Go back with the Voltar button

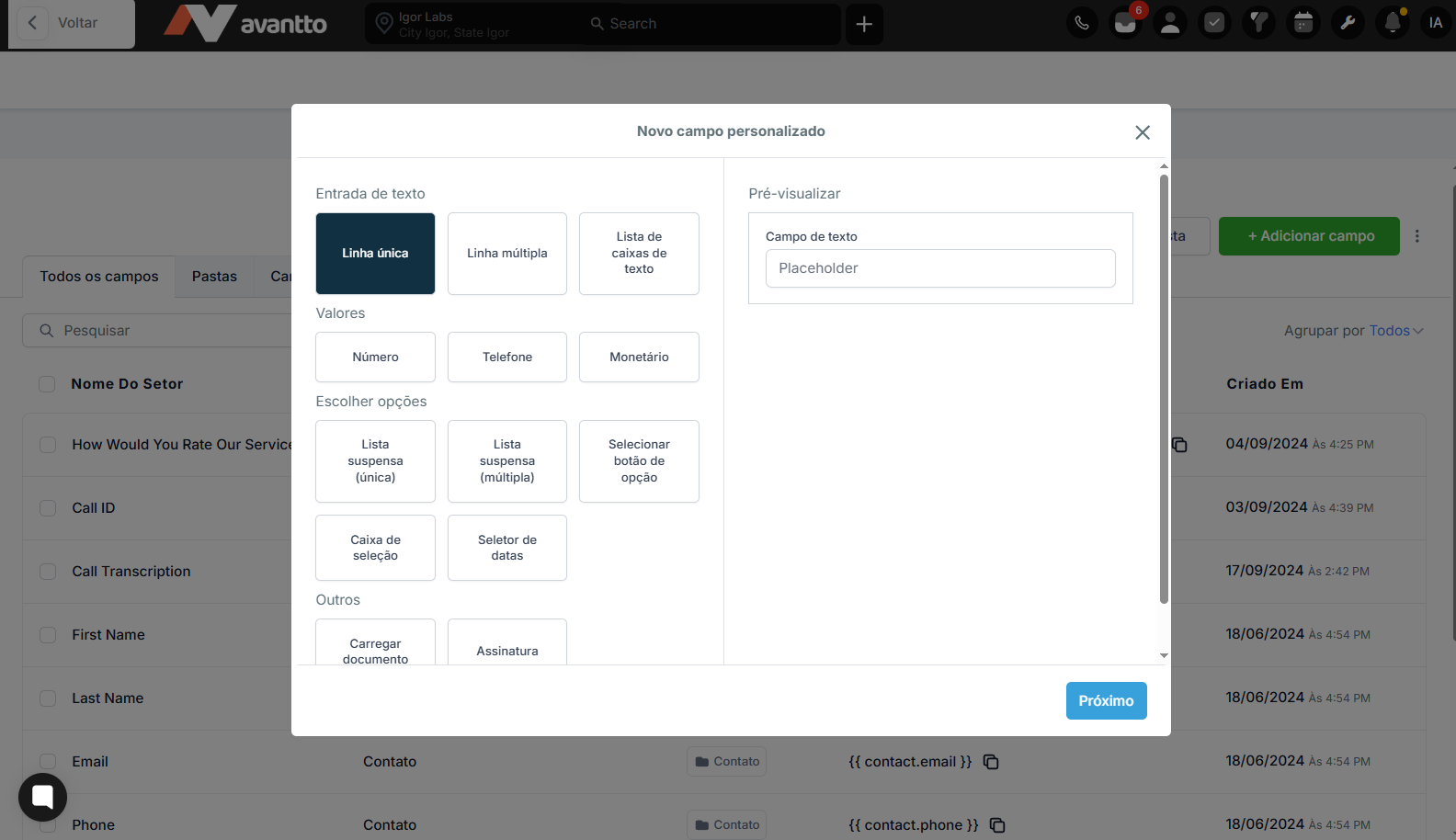[72, 23]
